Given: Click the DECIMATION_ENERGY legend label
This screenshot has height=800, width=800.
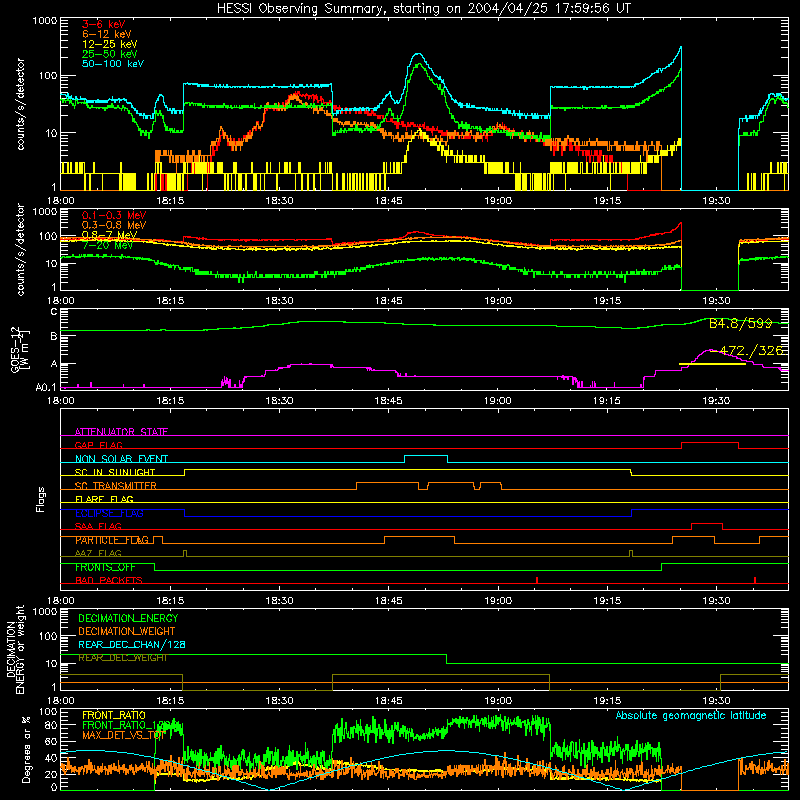Looking at the screenshot, I should click(x=128, y=618).
